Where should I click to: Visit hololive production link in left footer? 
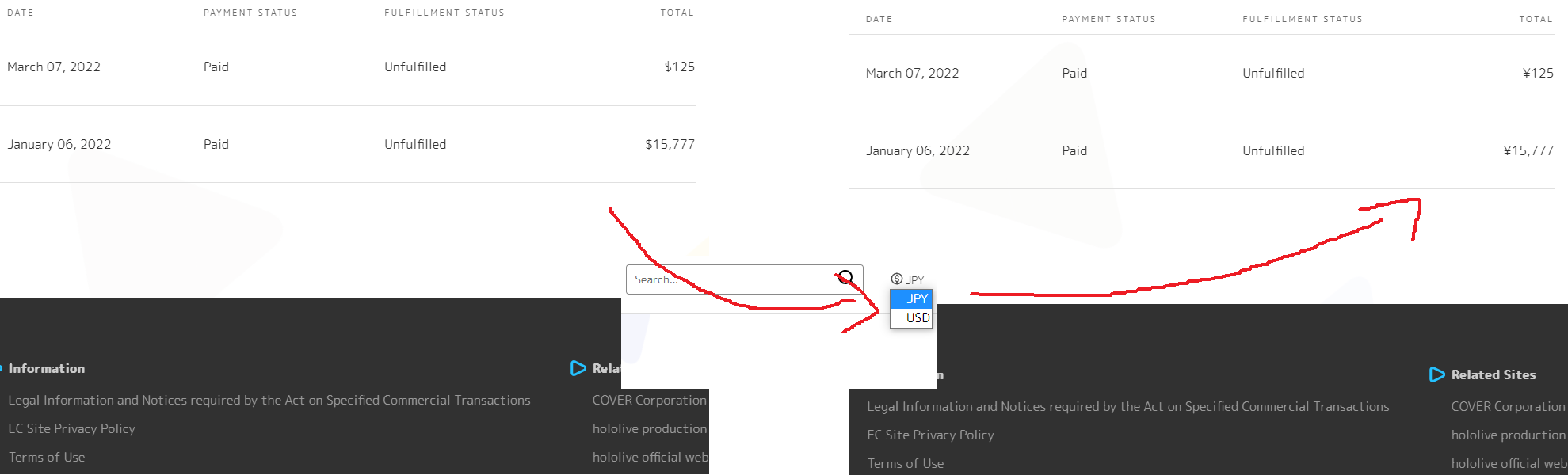[650, 428]
